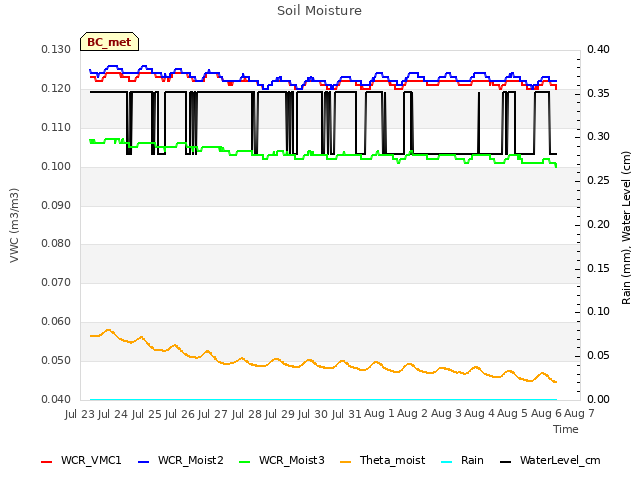This screenshot has height=480, width=640.
Task: Click the Aug 1 date tick label
Action: click(379, 414)
